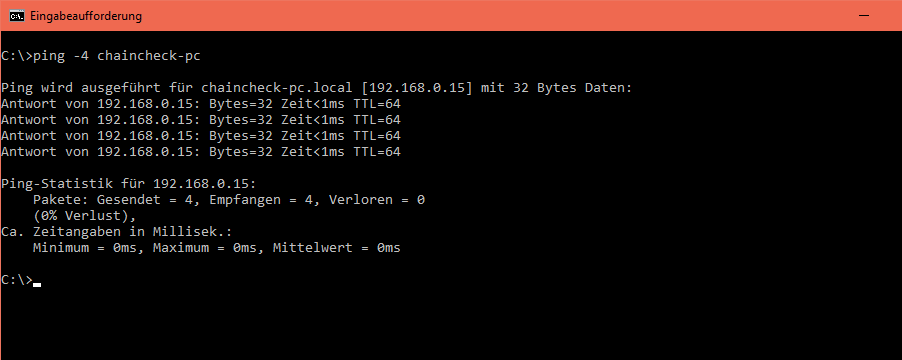Open the command prompt system menu icon
Image resolution: width=902 pixels, height=360 pixels.
(x=16, y=16)
